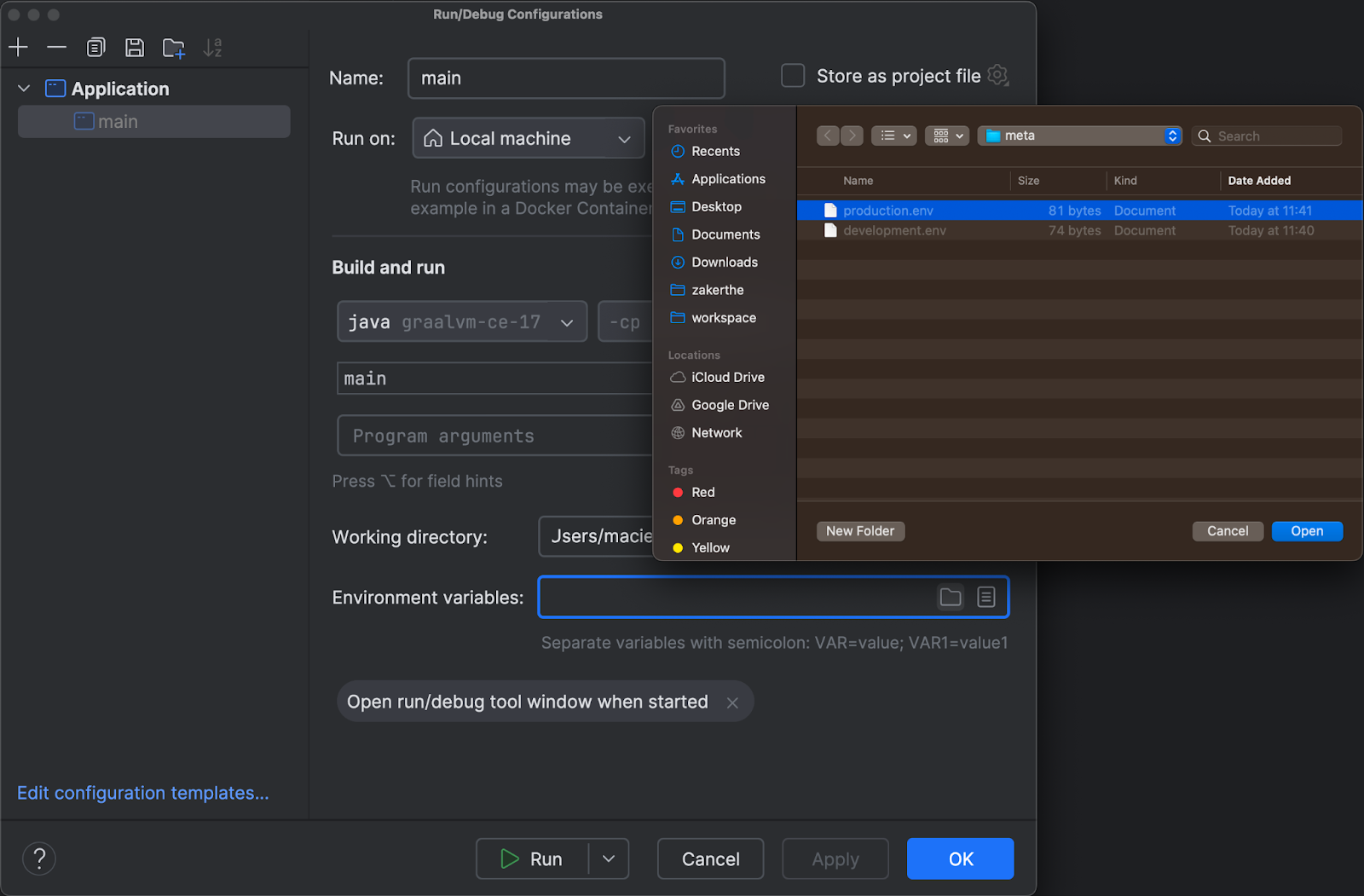
Task: Select Google Drive location
Action: click(x=720, y=405)
